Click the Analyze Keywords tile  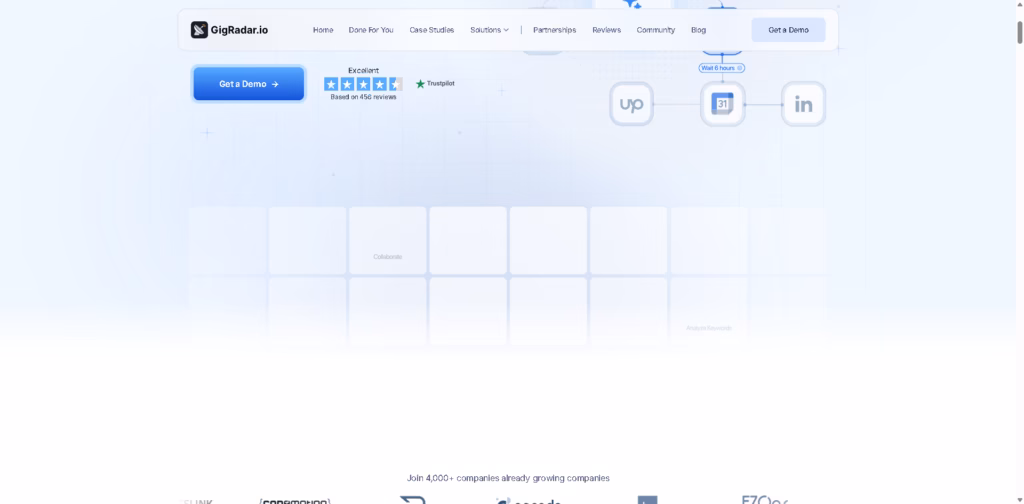709,312
